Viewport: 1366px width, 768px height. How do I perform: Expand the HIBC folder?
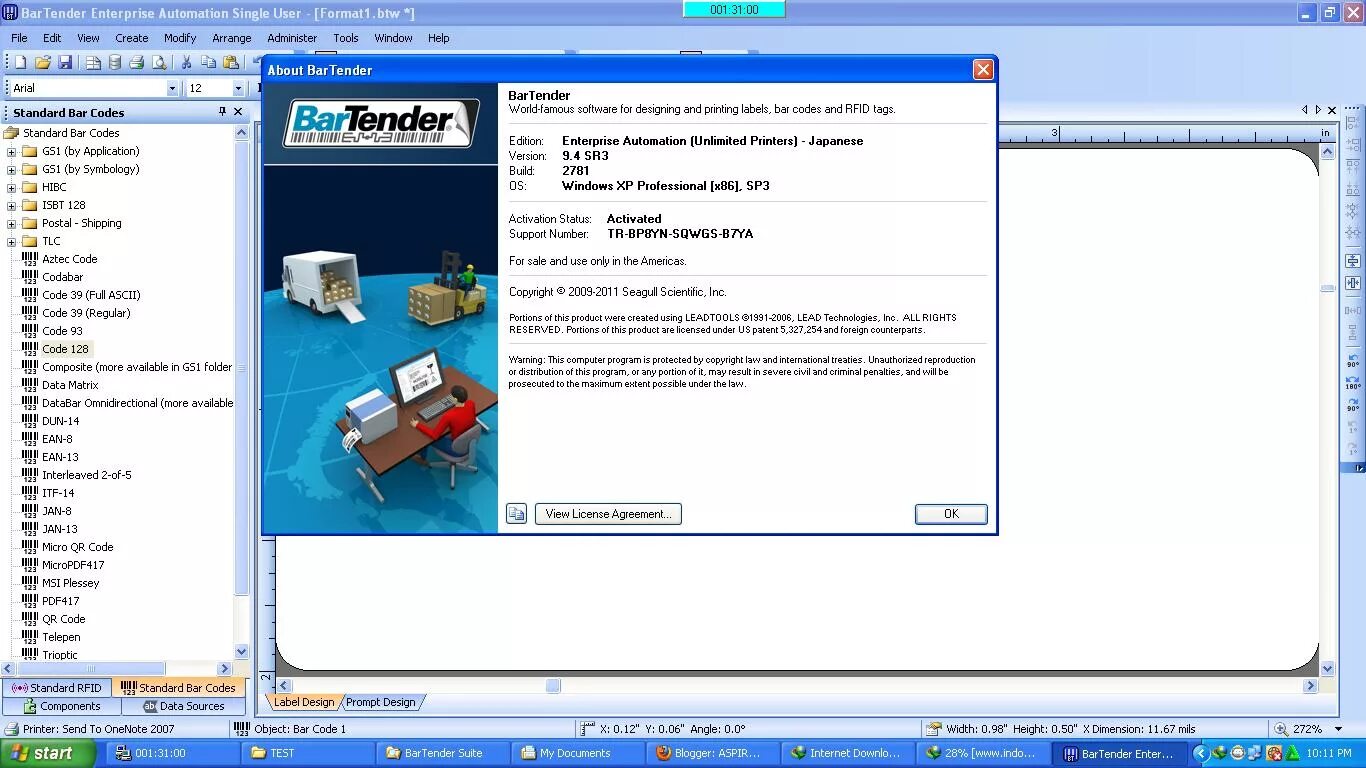click(12, 187)
